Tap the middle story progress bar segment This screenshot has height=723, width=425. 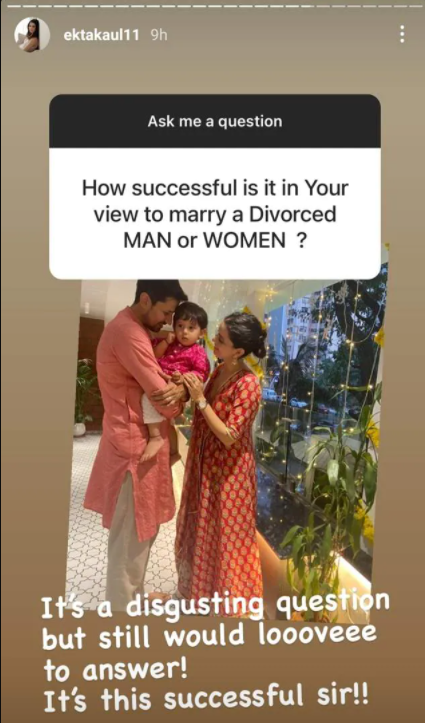click(x=214, y=6)
